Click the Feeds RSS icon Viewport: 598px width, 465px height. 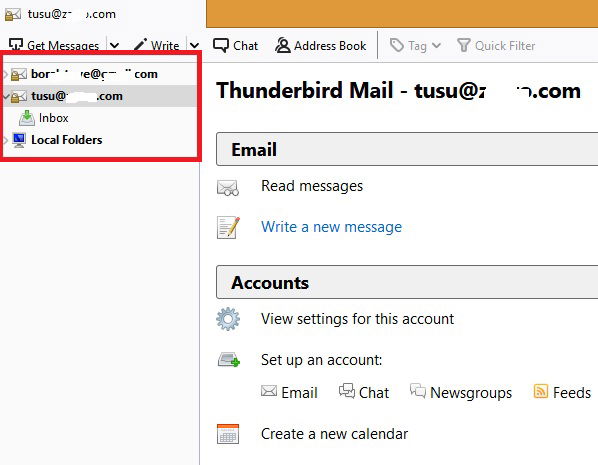[540, 391]
